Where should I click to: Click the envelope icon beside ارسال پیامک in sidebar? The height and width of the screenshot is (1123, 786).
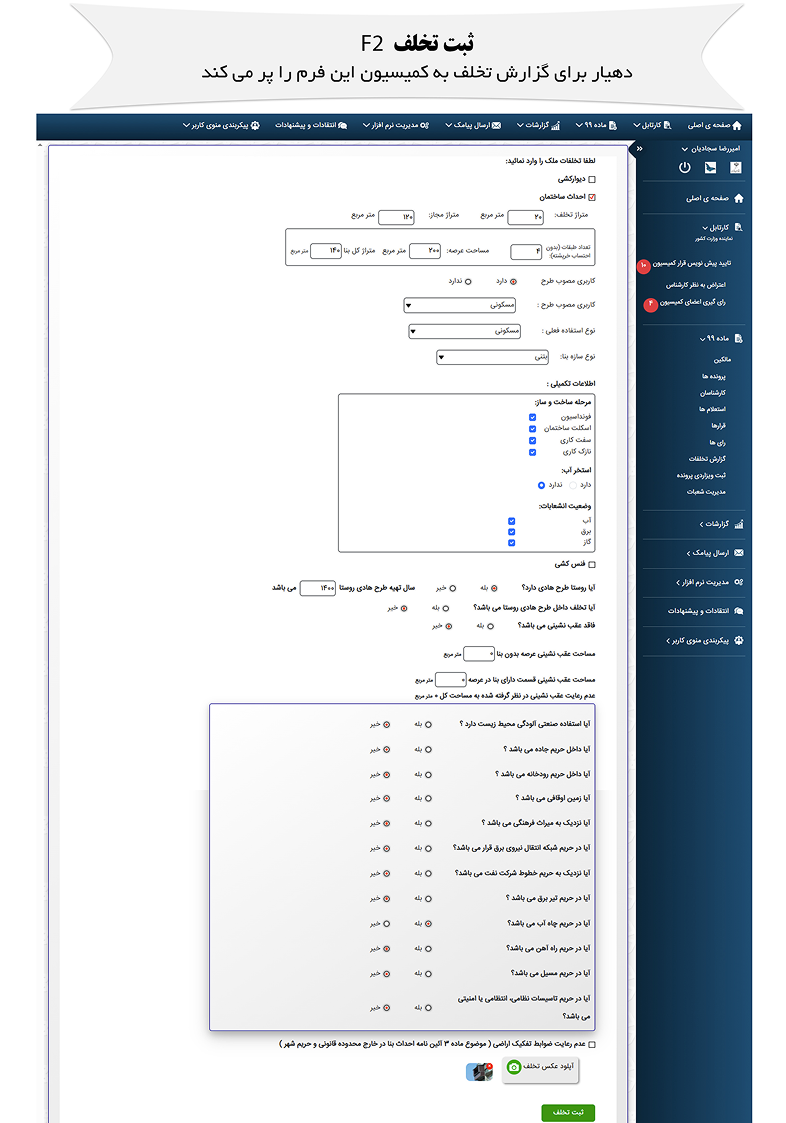739,552
